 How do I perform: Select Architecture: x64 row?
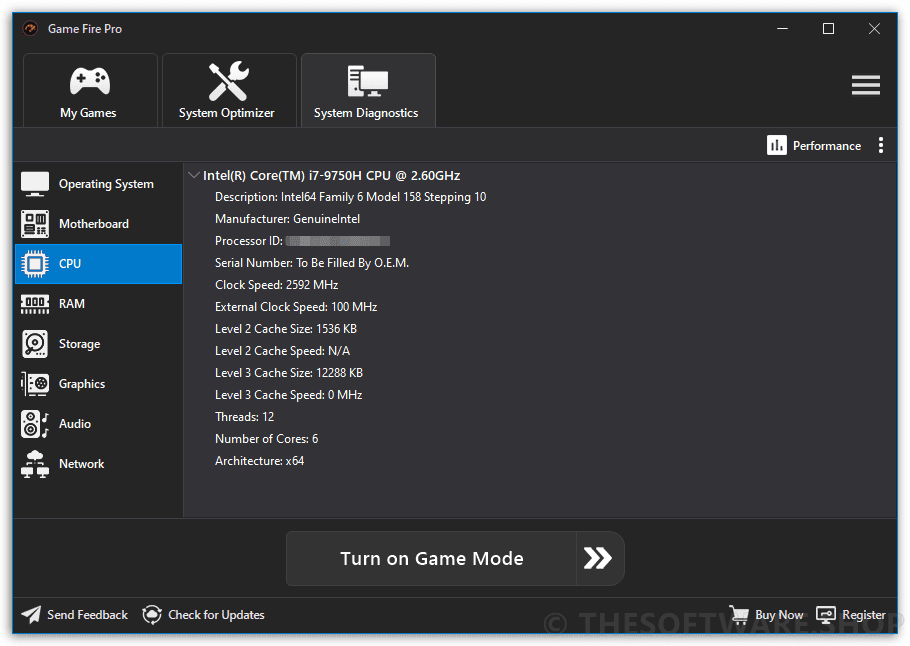259,461
